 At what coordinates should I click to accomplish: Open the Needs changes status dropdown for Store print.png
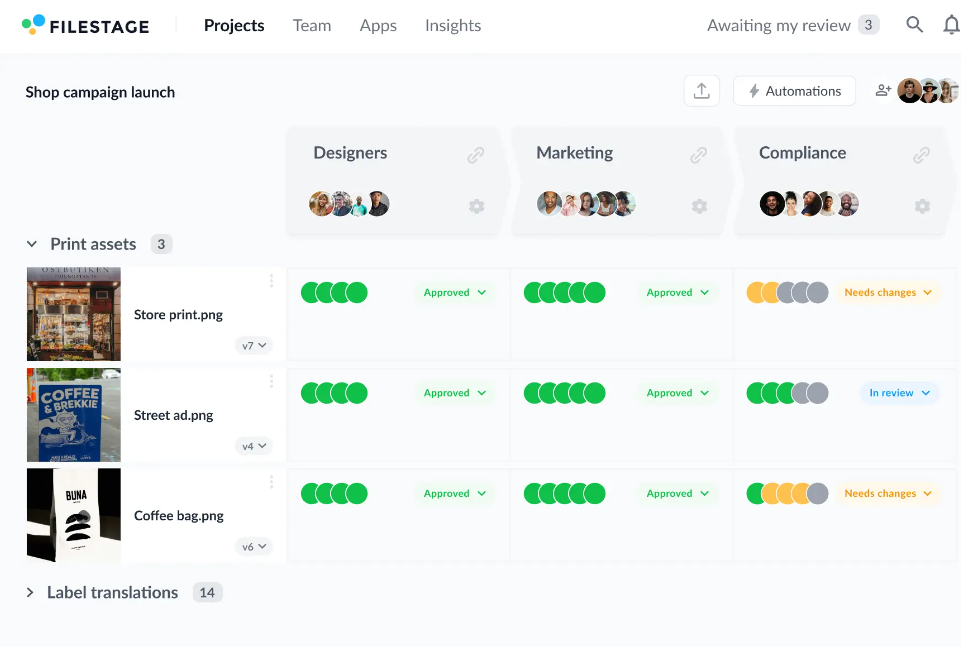coord(887,292)
